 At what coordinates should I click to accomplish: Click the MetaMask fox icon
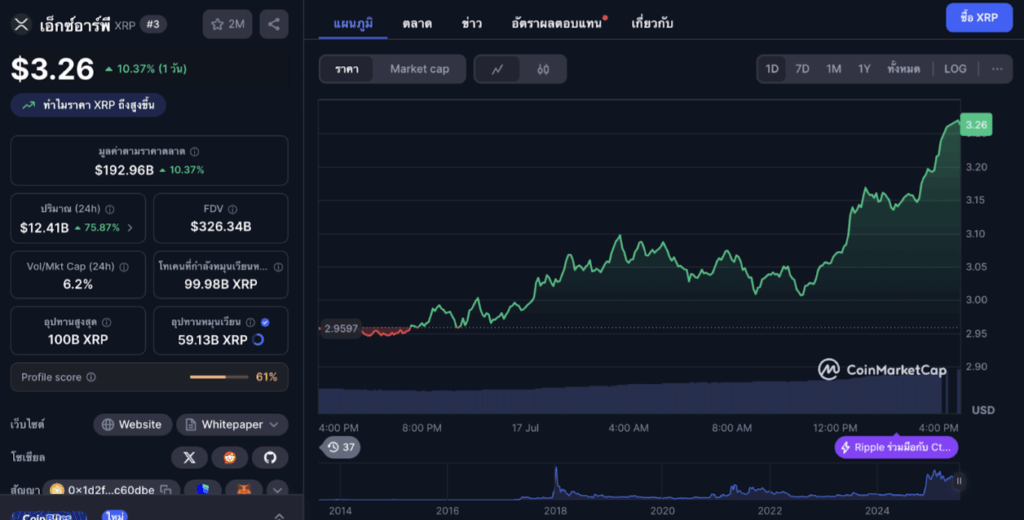pyautogui.click(x=245, y=490)
